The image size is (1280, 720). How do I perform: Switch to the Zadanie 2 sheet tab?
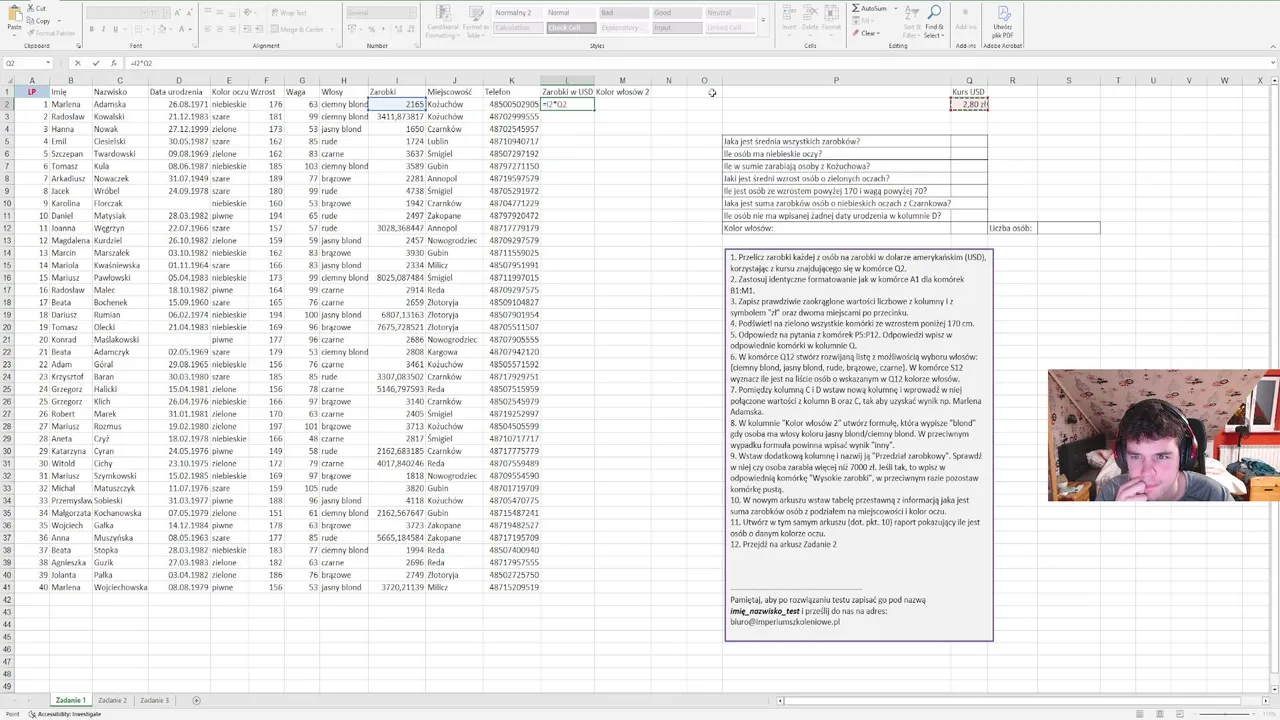(x=112, y=700)
